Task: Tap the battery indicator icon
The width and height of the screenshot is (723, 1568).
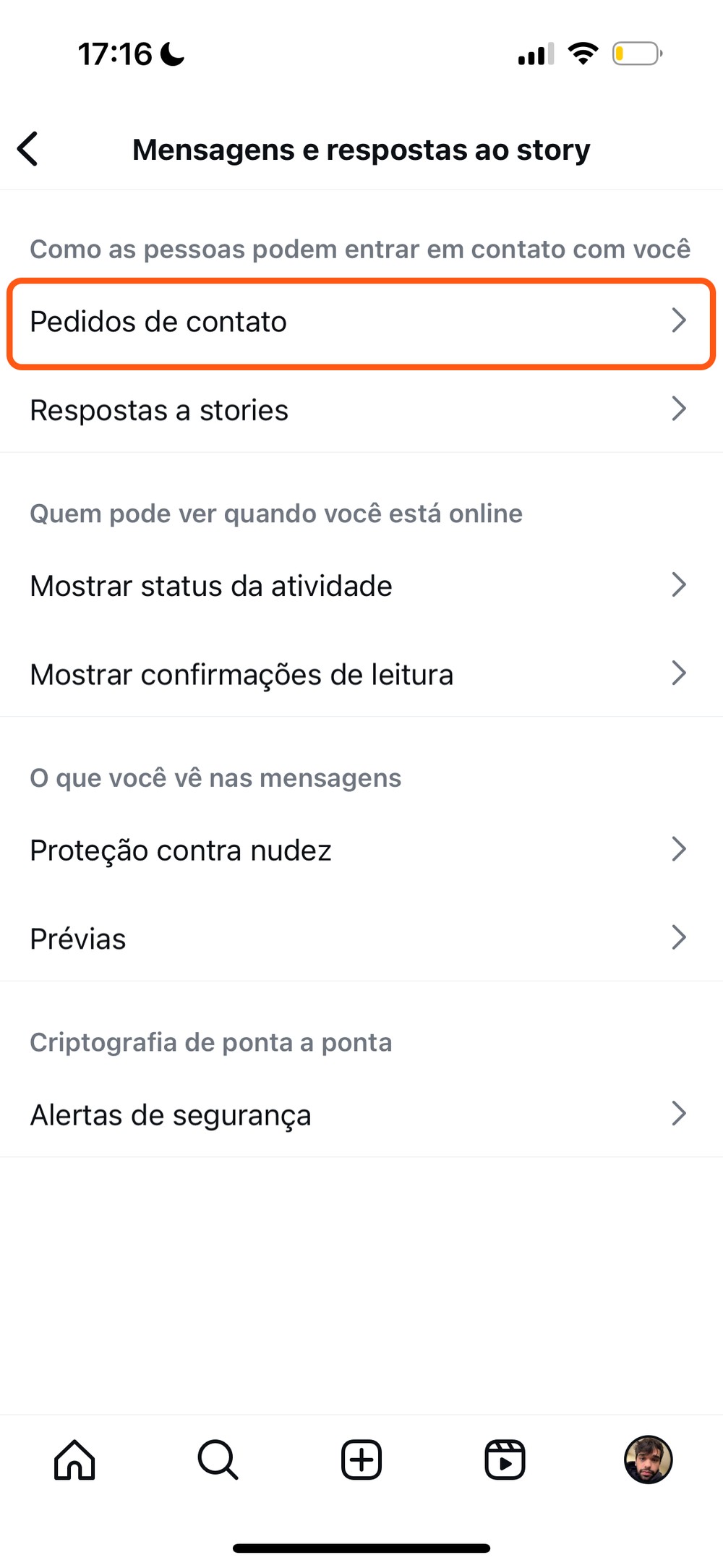Action: 637,54
